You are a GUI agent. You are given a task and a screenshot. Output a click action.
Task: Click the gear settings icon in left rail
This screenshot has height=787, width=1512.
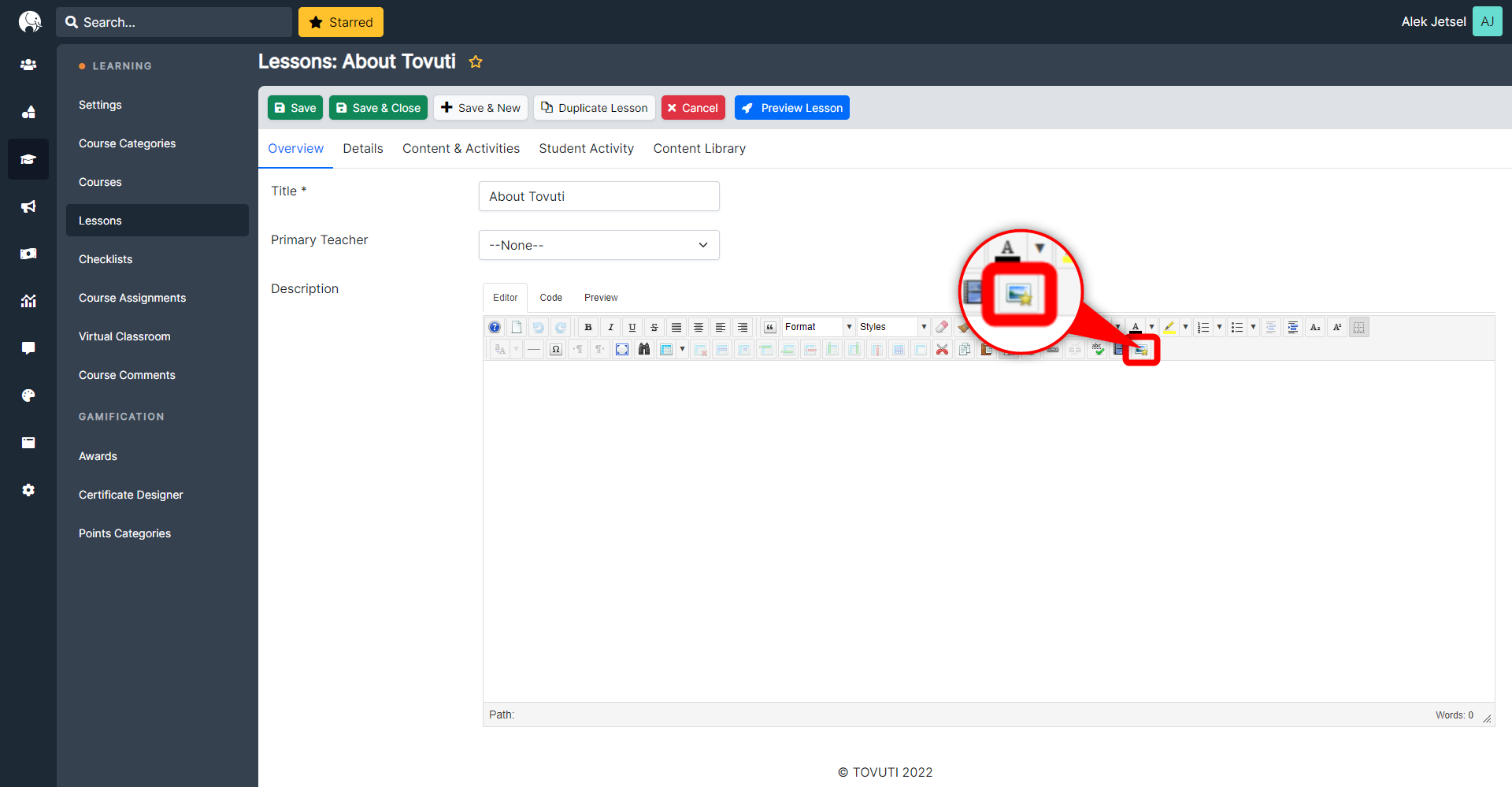(28, 490)
